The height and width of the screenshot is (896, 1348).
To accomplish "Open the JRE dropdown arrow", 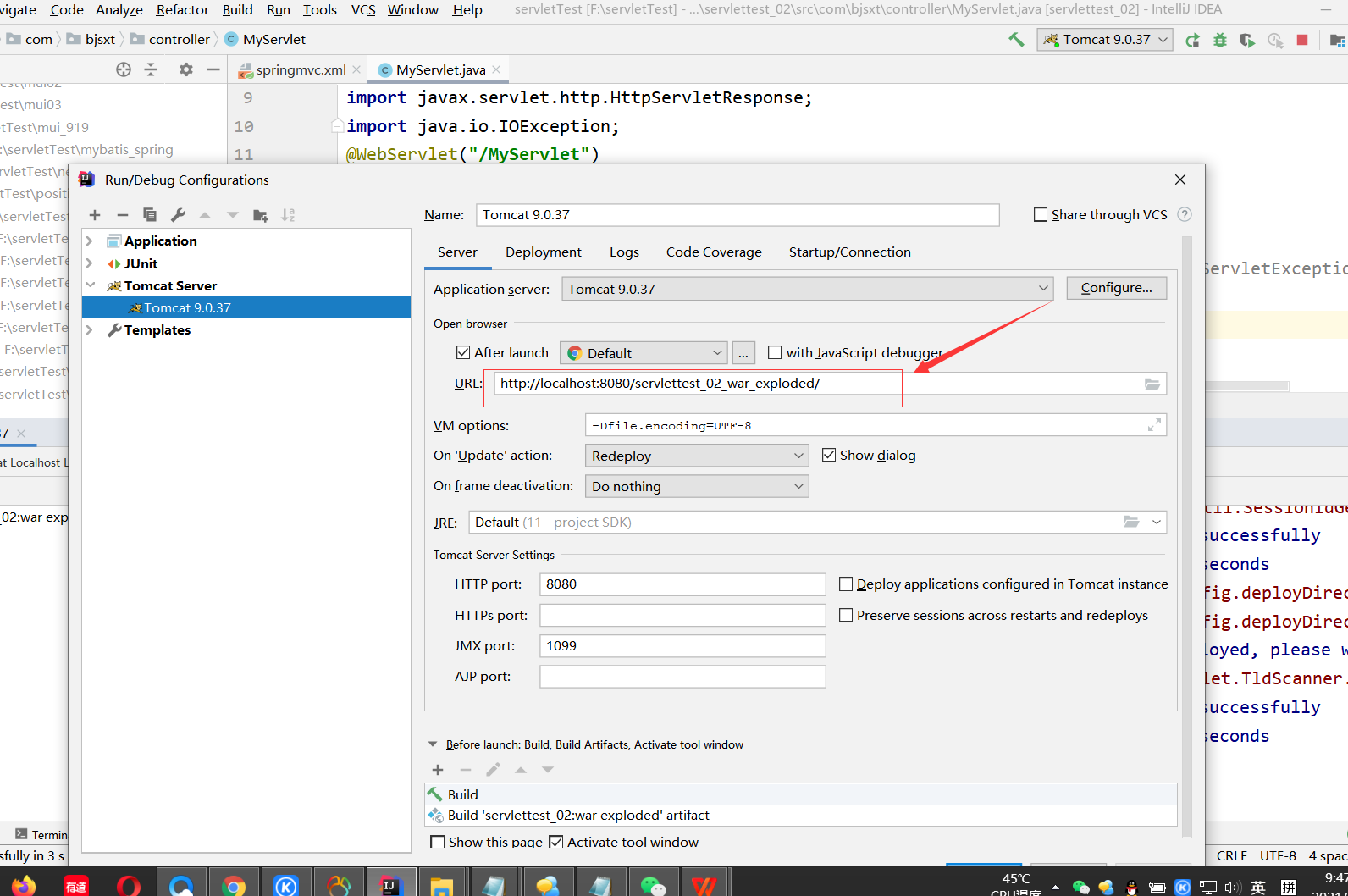I will tap(1157, 522).
